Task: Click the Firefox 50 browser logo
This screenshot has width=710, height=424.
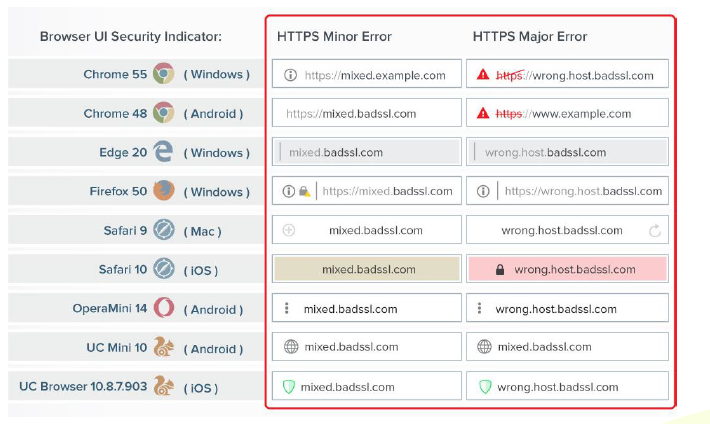Action: coord(164,191)
